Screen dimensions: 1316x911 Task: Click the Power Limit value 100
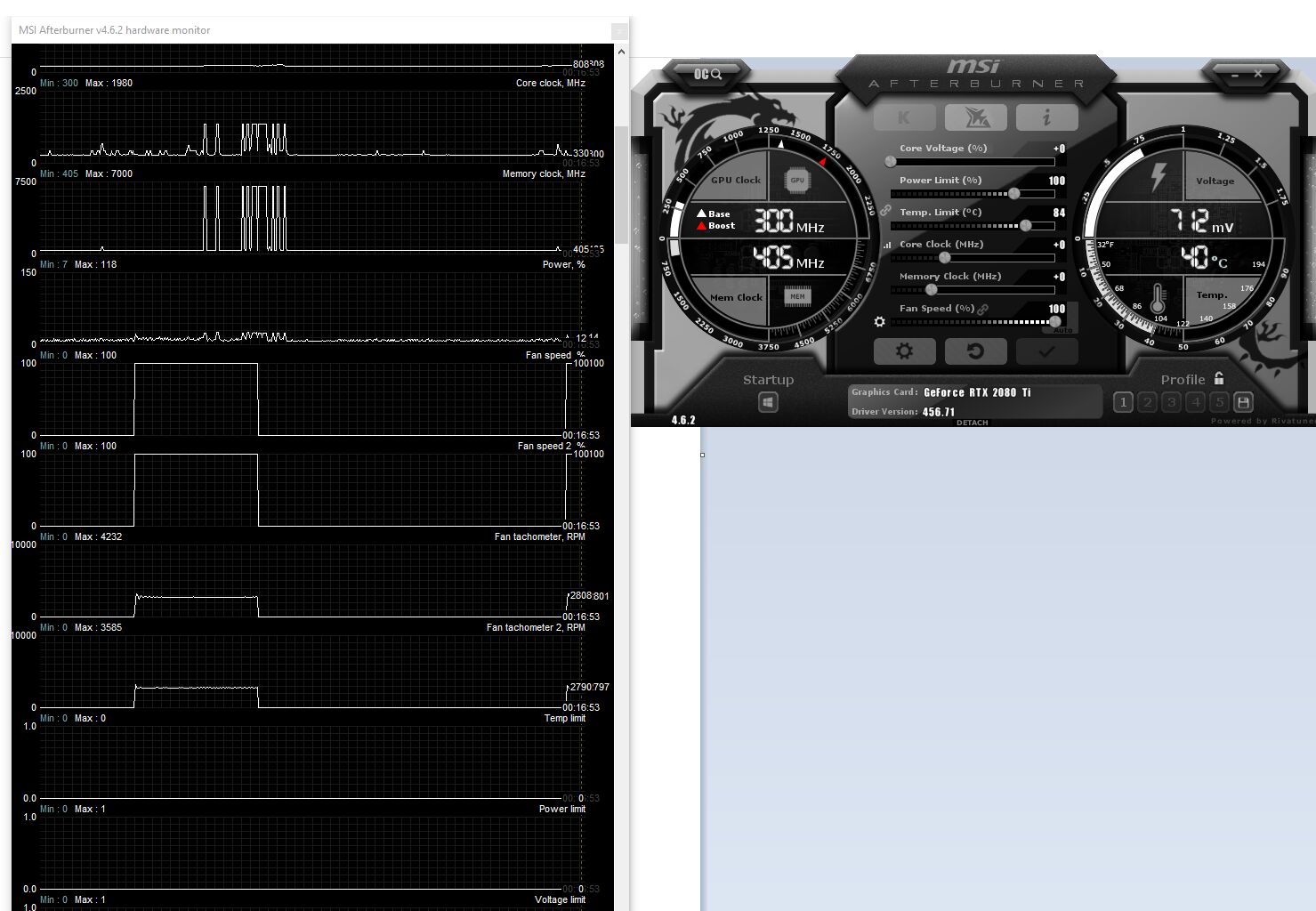coord(1056,181)
